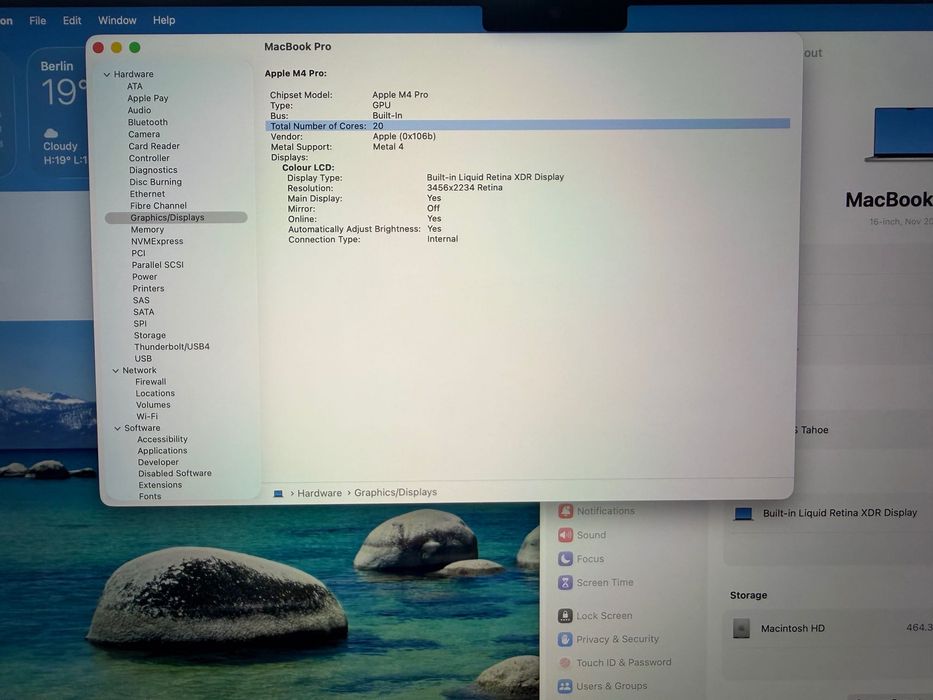Select Power in the sidebar

(145, 276)
